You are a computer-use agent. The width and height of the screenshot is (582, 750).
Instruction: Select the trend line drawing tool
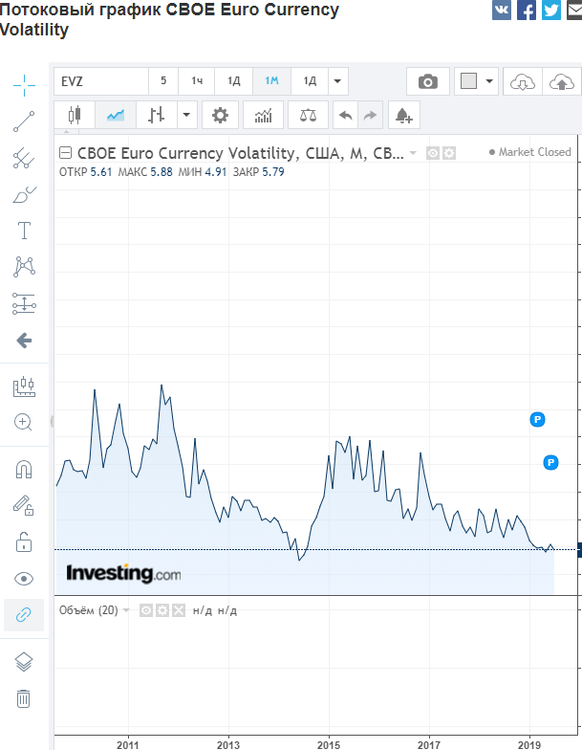click(x=24, y=121)
